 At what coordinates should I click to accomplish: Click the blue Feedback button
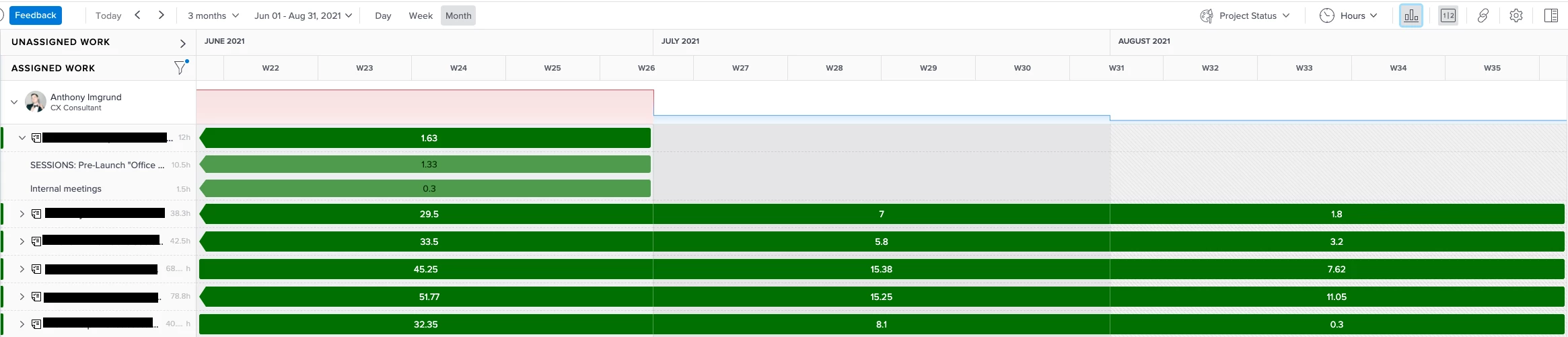pos(36,15)
